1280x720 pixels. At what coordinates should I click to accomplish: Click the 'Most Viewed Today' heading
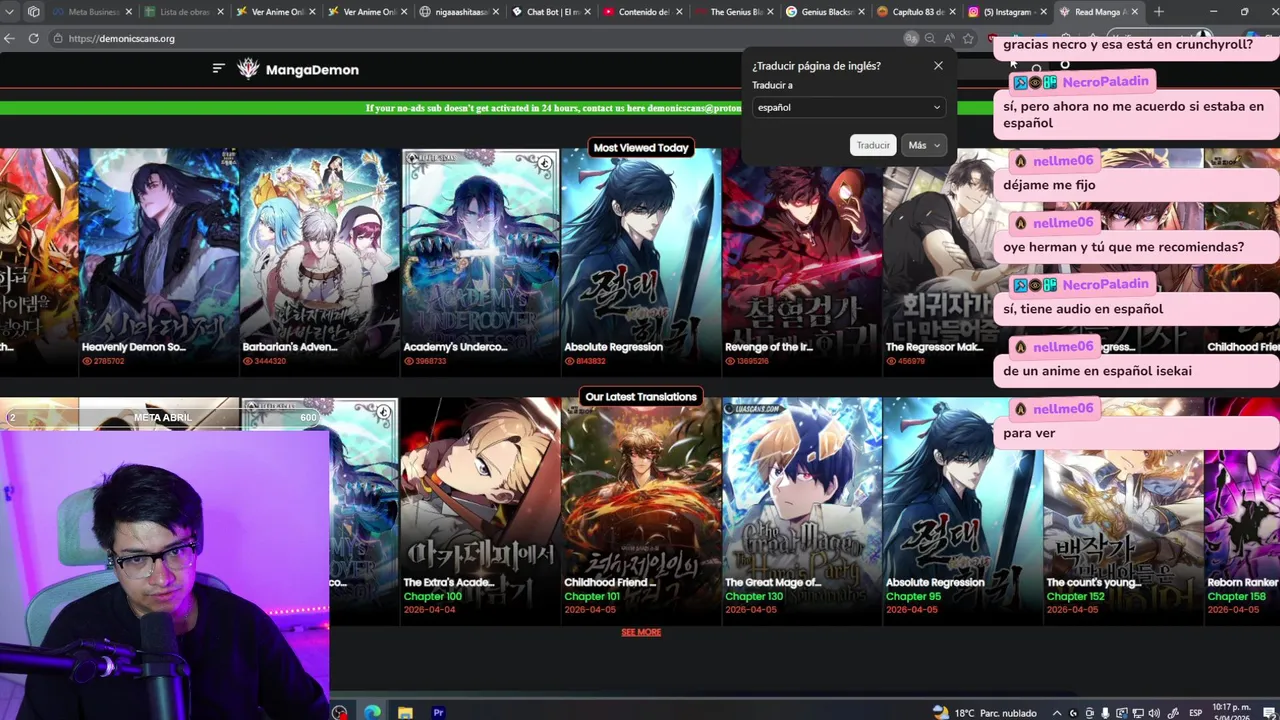click(641, 147)
